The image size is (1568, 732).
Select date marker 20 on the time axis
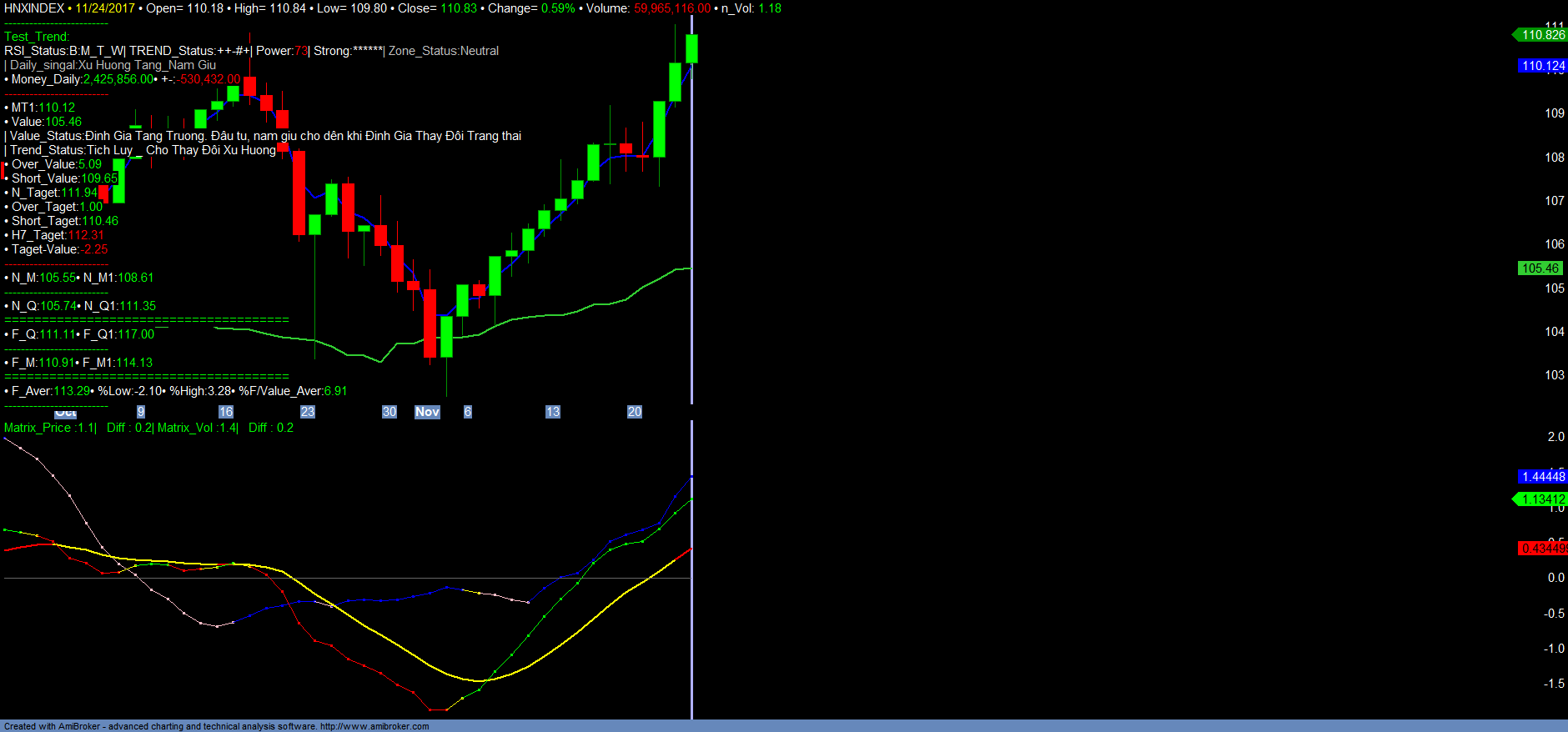pyautogui.click(x=634, y=412)
